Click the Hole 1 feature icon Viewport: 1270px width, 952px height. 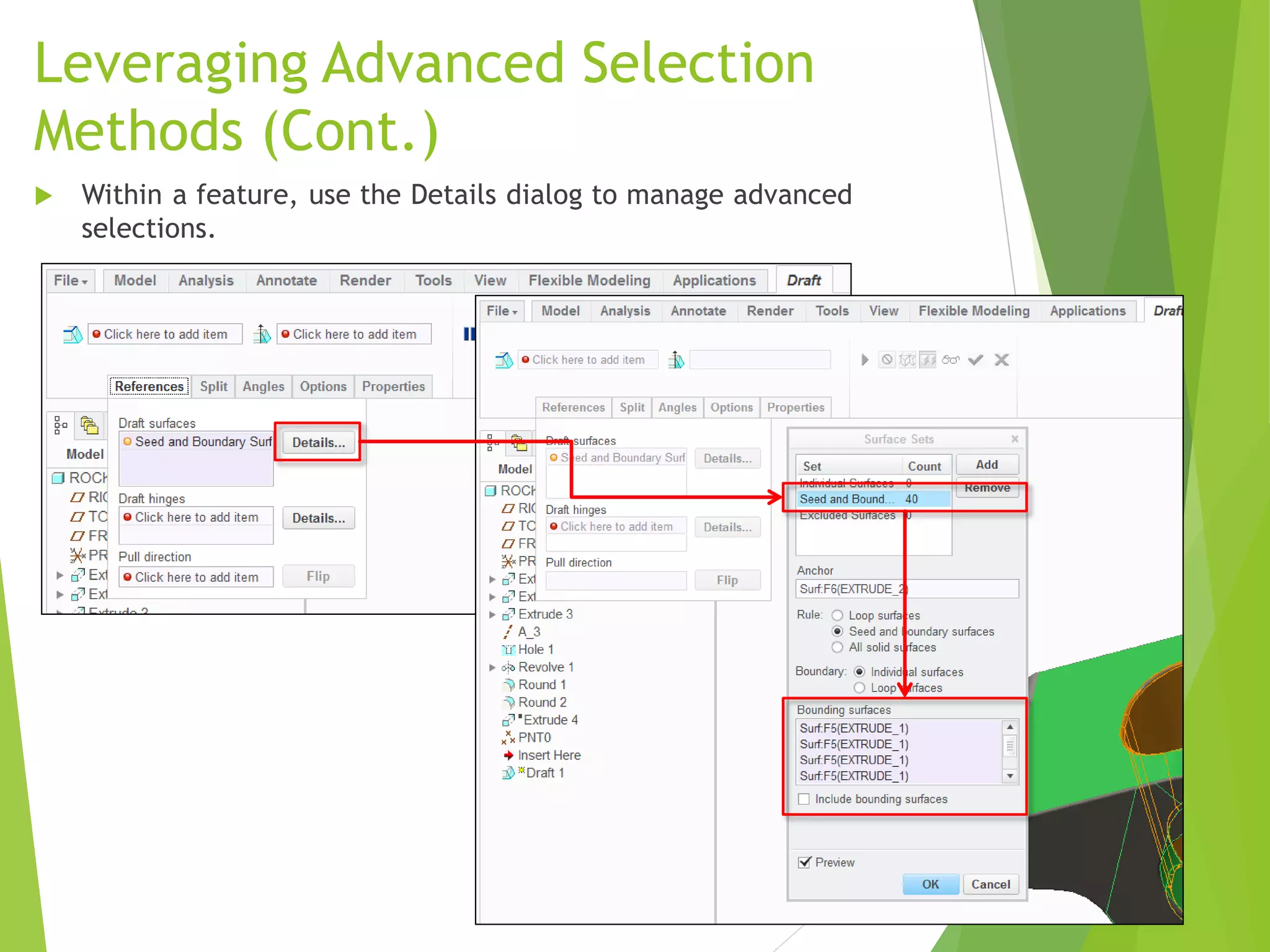[x=508, y=650]
